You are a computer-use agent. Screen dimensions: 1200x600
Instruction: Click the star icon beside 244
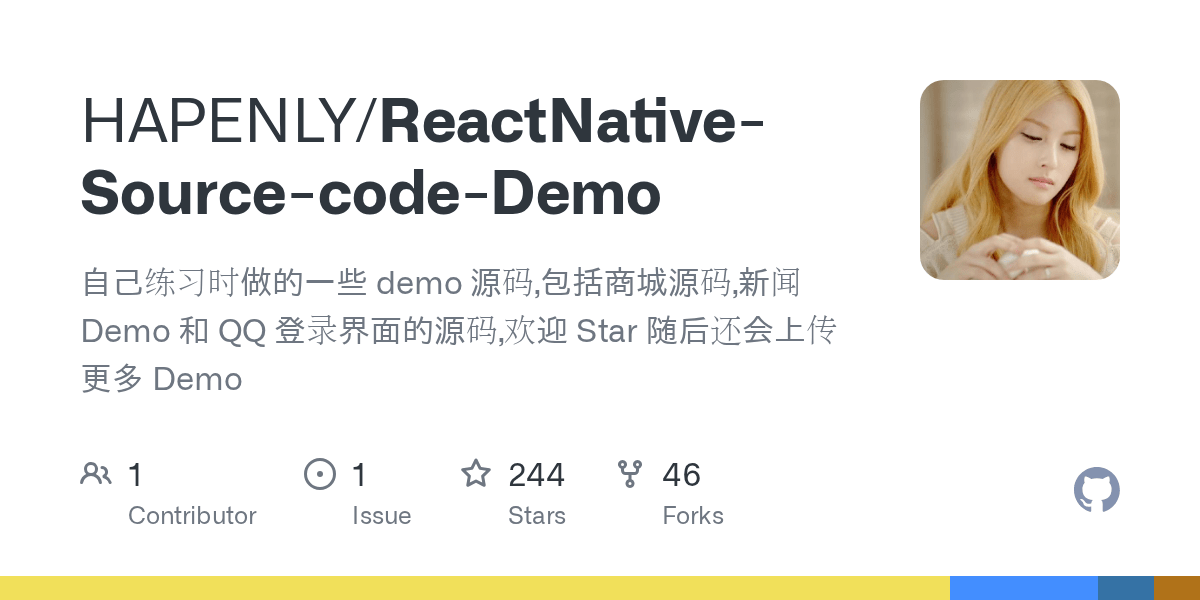click(x=476, y=473)
